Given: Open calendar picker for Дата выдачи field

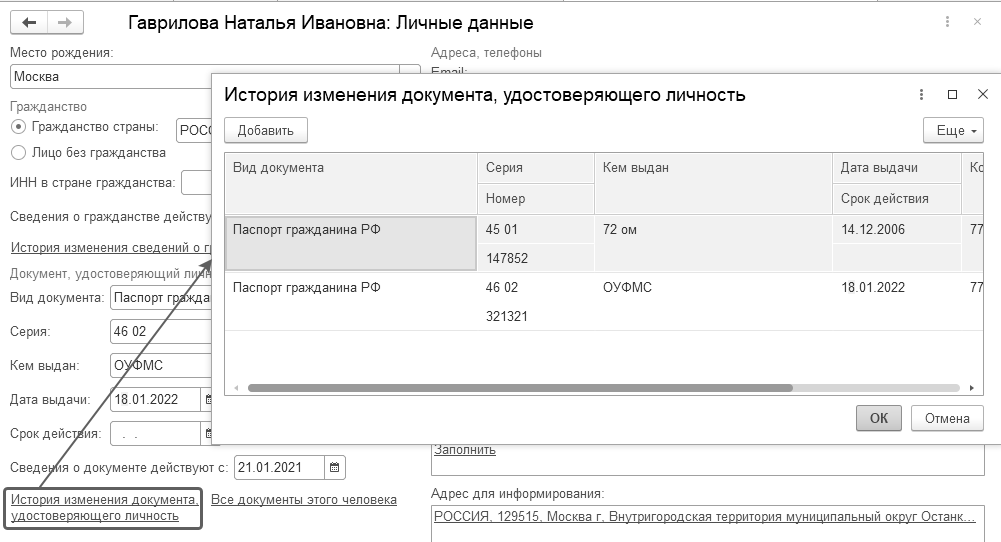Looking at the screenshot, I should point(209,399).
